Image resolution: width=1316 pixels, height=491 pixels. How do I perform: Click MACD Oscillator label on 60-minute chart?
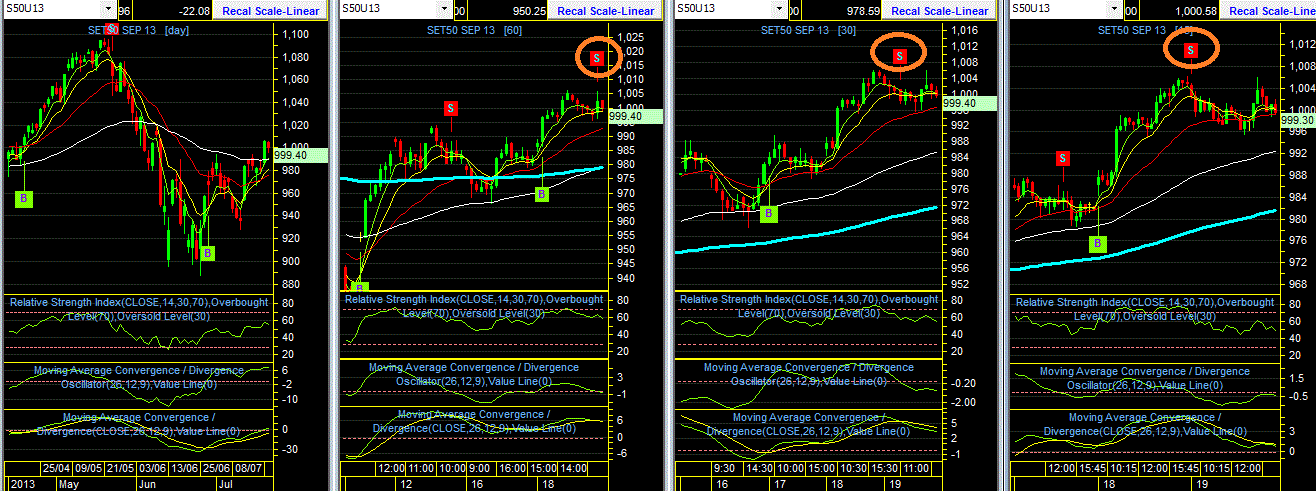[x=474, y=374]
